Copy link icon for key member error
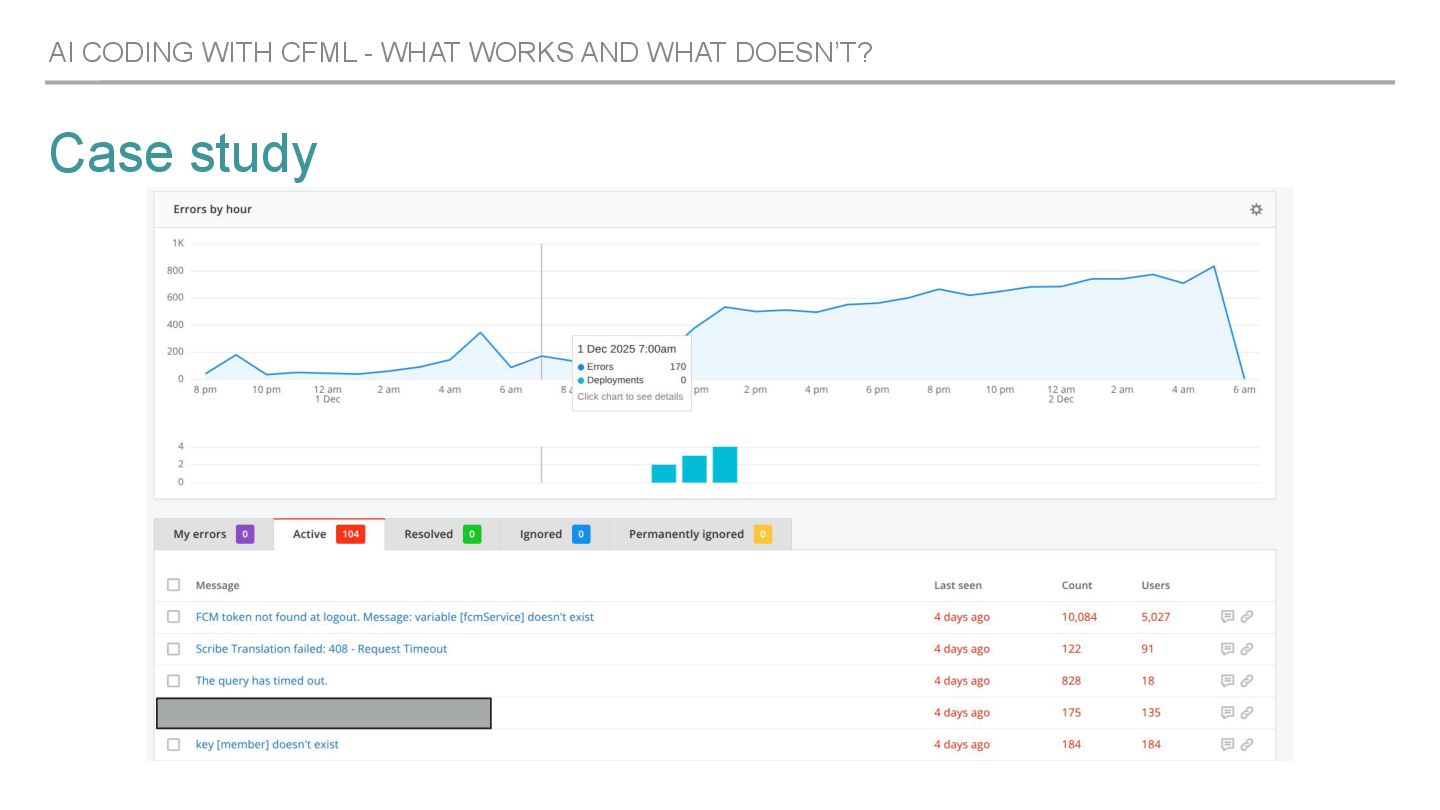This screenshot has width=1440, height=810. click(1247, 745)
